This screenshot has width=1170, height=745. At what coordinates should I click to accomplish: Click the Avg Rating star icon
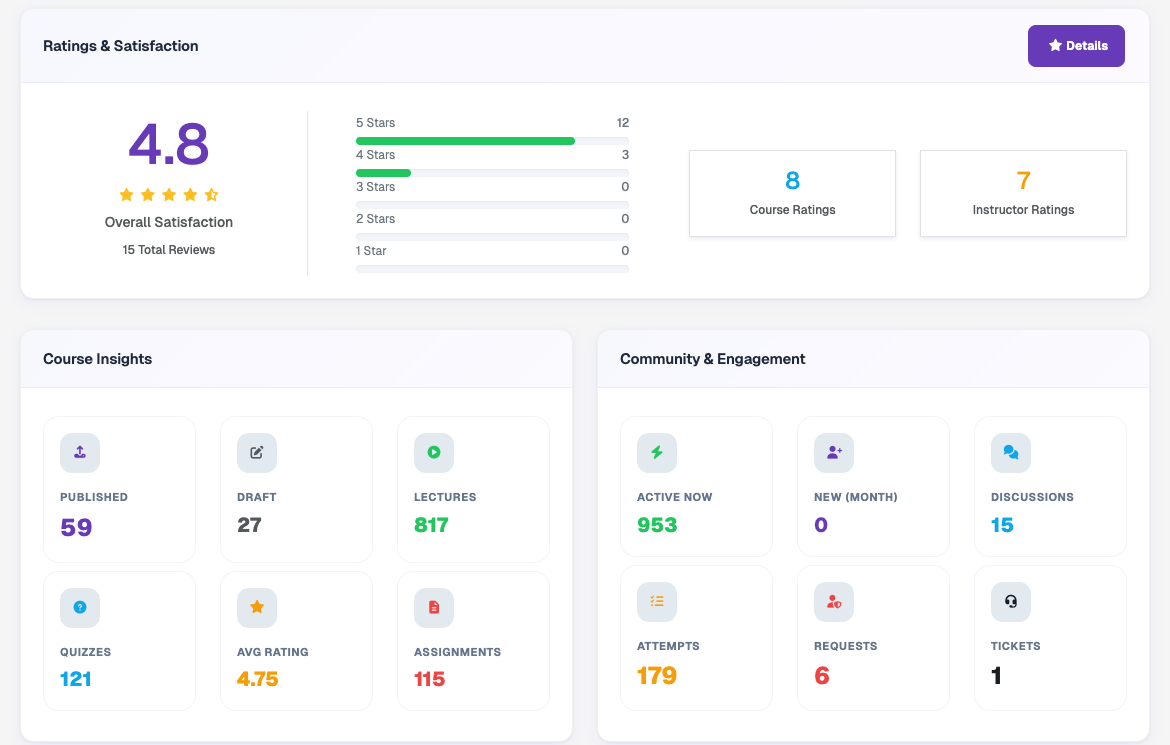coord(257,608)
